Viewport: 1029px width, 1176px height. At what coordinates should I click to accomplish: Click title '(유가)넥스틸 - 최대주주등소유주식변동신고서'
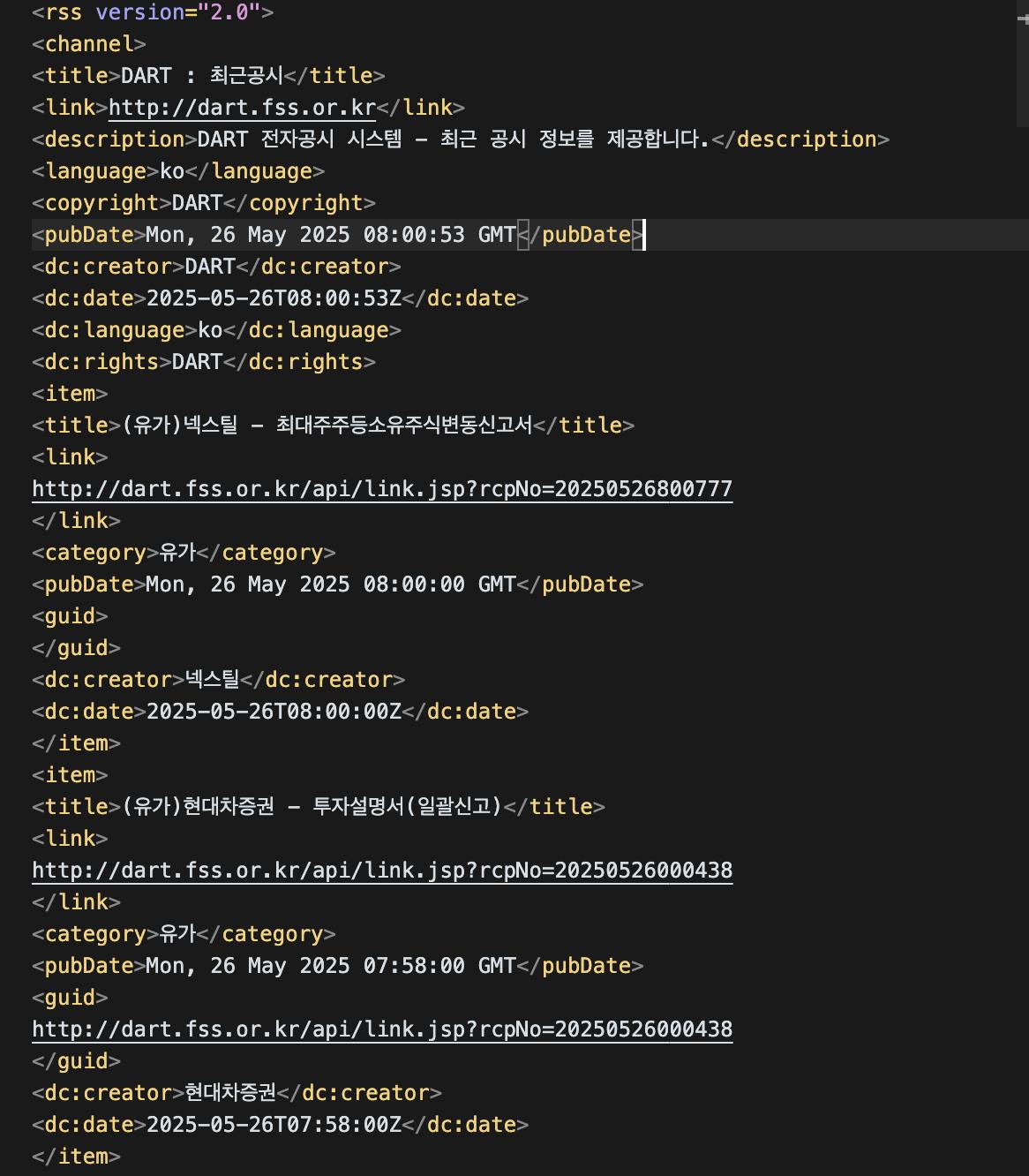click(327, 426)
